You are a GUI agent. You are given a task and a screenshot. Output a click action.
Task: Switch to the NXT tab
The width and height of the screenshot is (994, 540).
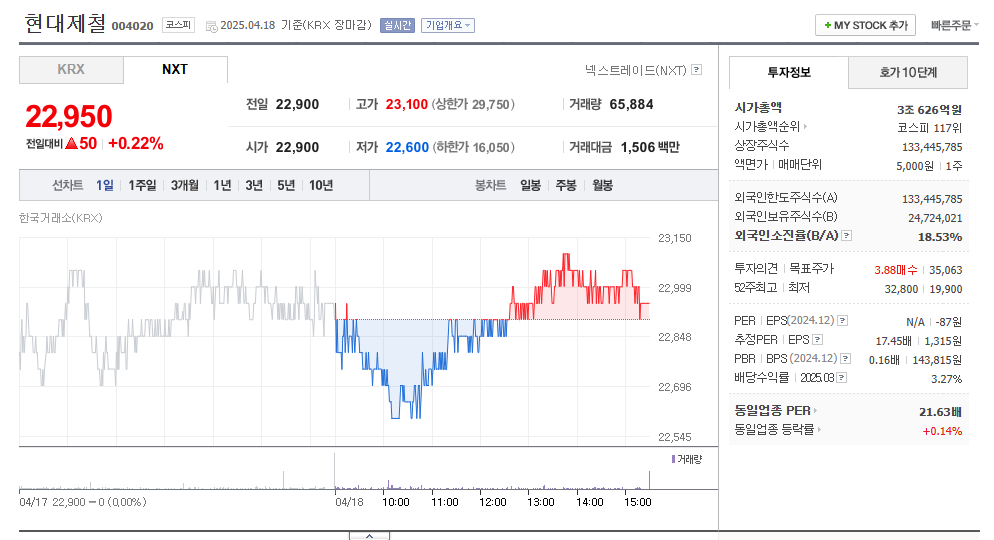coord(175,70)
